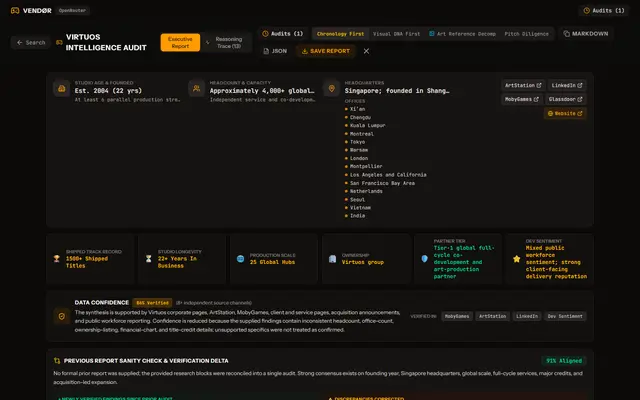Select the Art Reference Decomp tab
The height and width of the screenshot is (400, 640).
(x=462, y=34)
